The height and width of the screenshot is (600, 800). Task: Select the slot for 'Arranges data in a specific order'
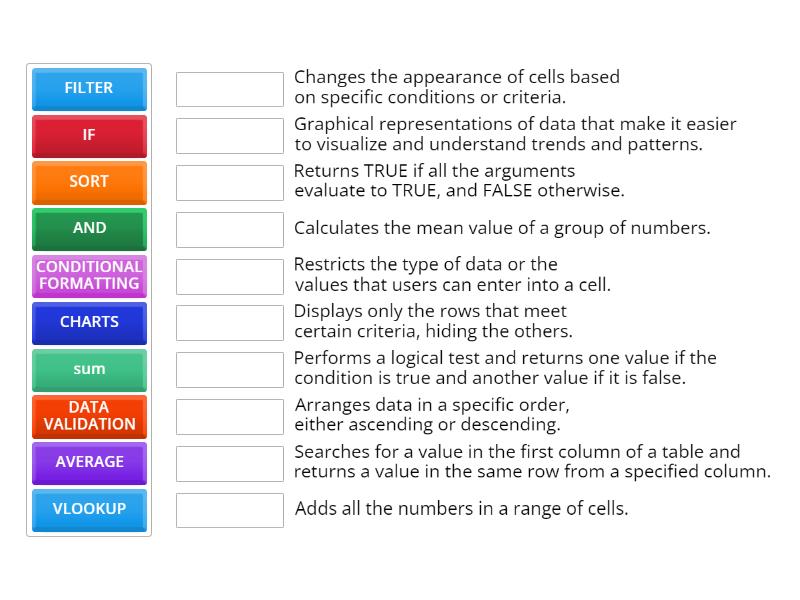pos(230,417)
